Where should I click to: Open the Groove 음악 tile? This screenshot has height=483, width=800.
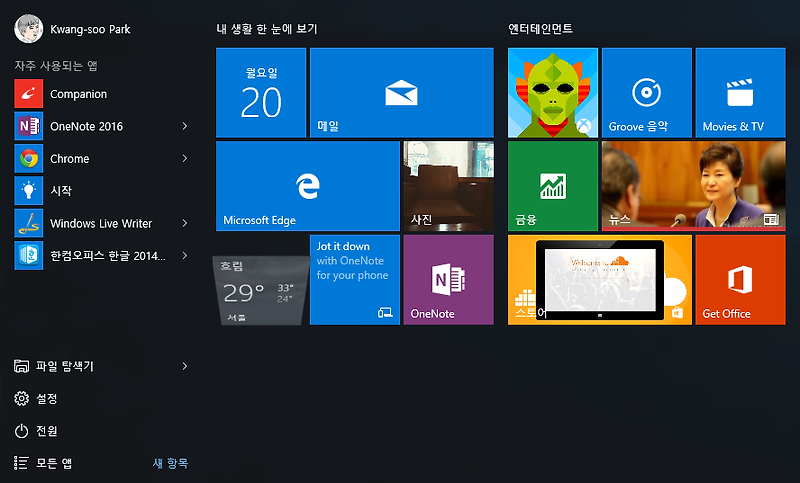tap(646, 93)
